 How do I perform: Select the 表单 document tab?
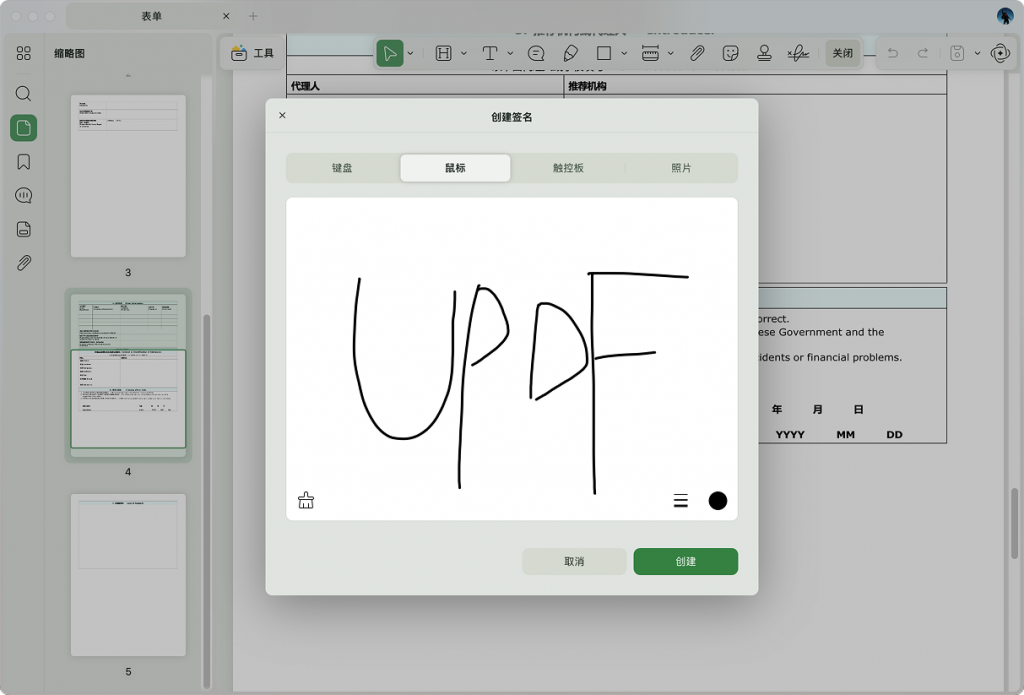[x=152, y=16]
